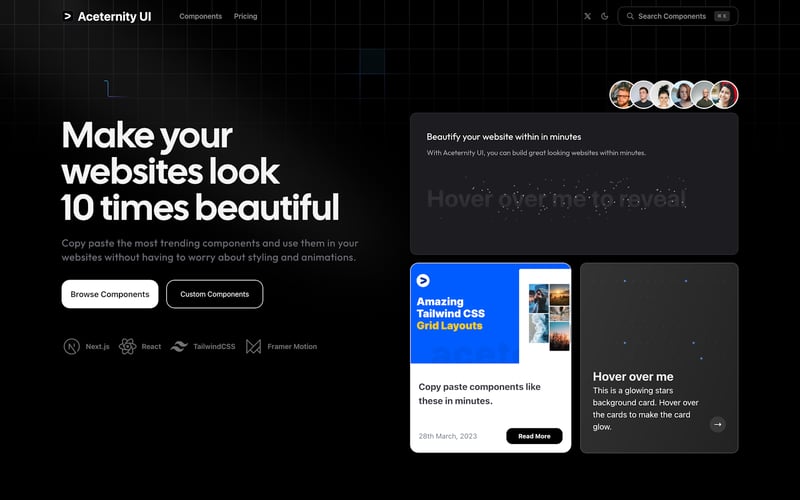
Task: Toggle dark mode with the moon icon
Action: click(605, 16)
